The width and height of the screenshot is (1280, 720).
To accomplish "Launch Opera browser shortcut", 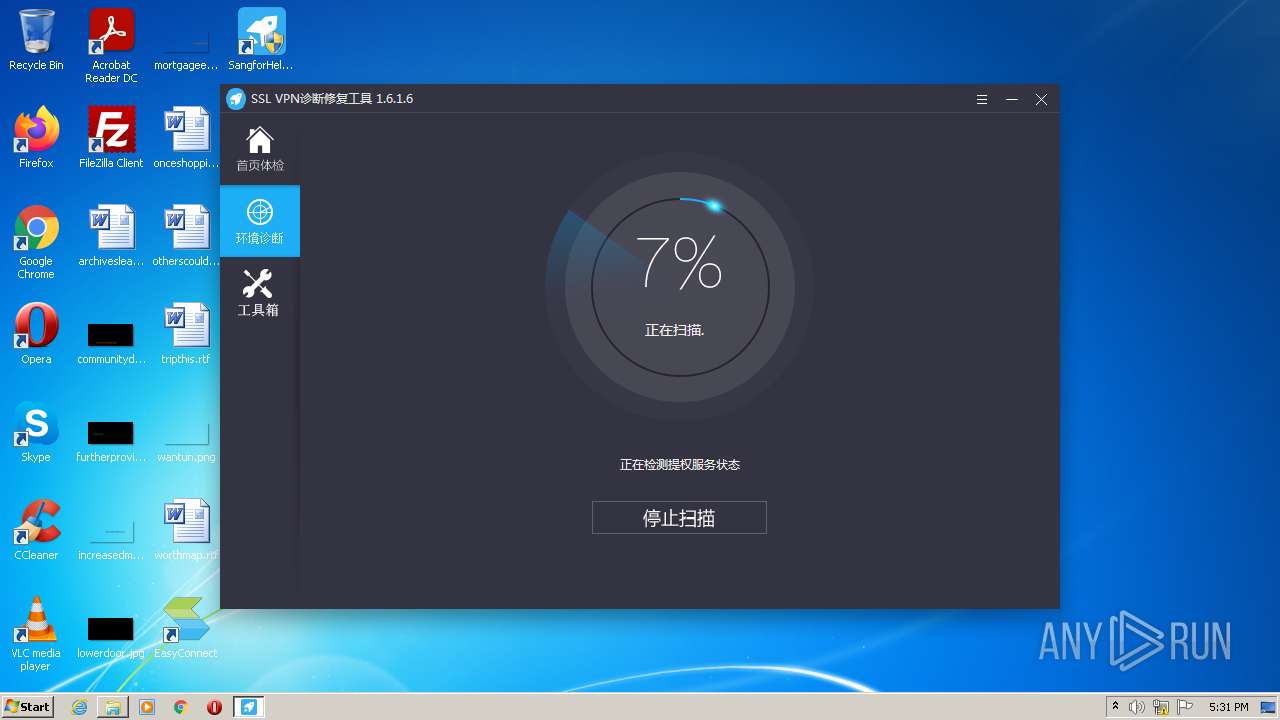I will coord(36,334).
